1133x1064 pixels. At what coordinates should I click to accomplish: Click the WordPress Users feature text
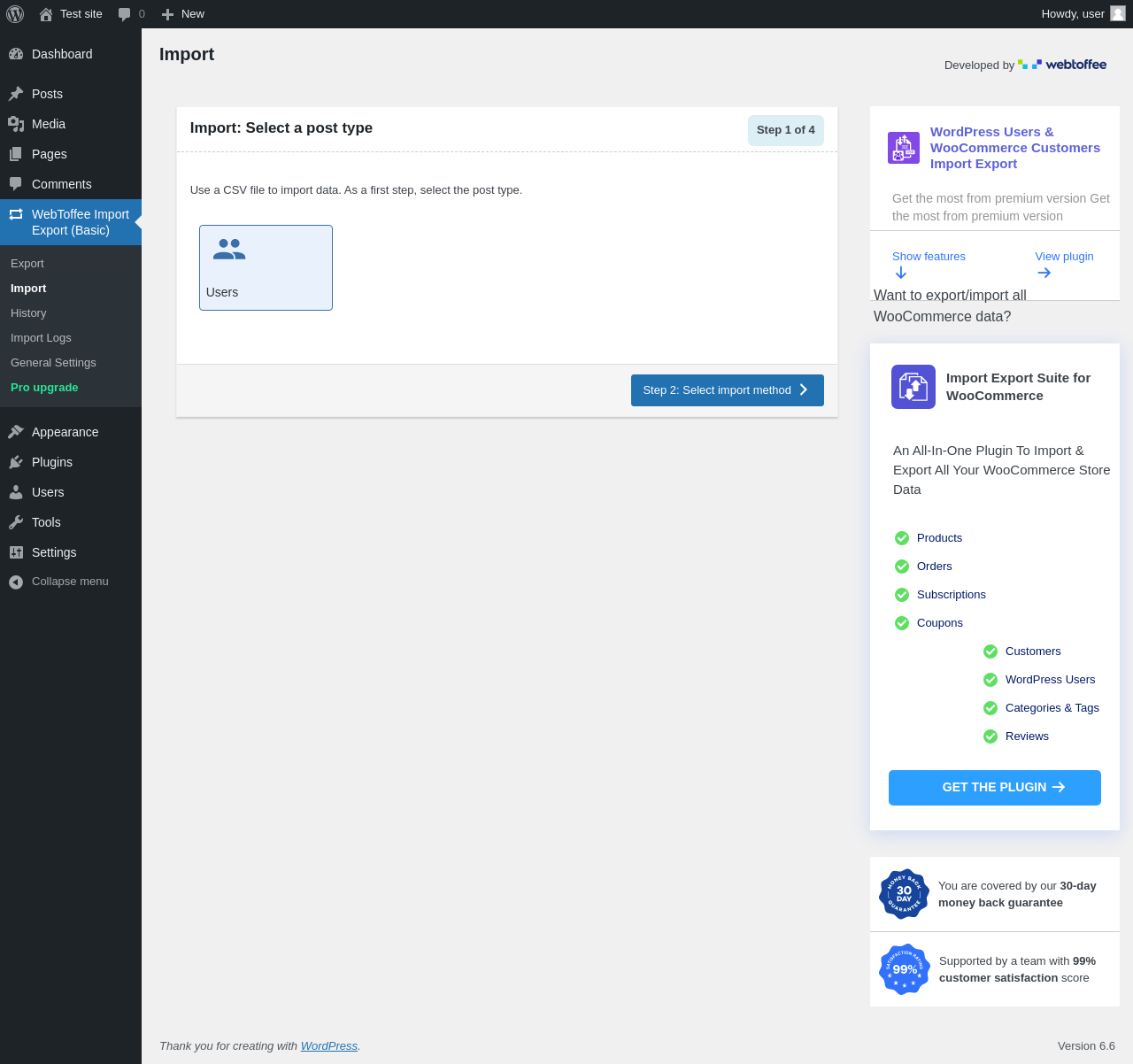click(1051, 680)
